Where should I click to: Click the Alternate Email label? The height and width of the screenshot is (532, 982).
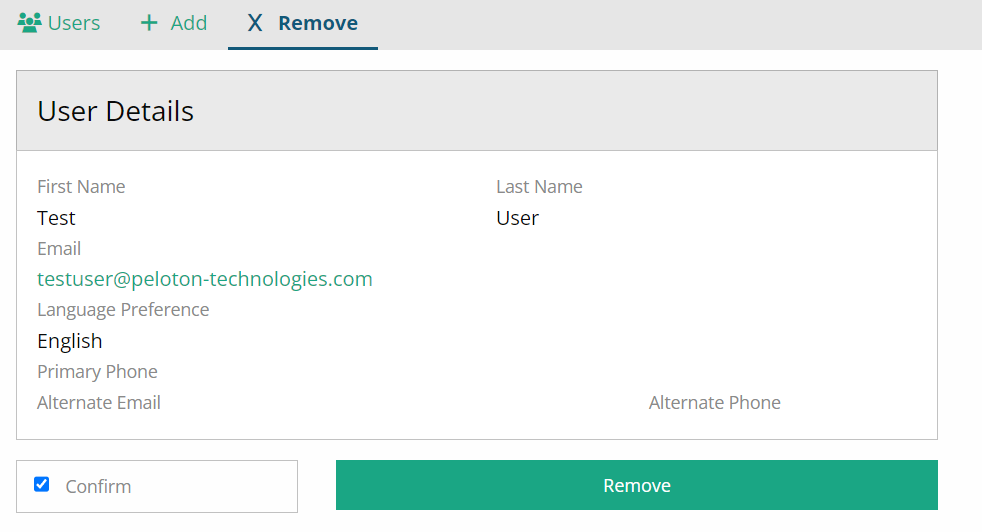point(99,402)
